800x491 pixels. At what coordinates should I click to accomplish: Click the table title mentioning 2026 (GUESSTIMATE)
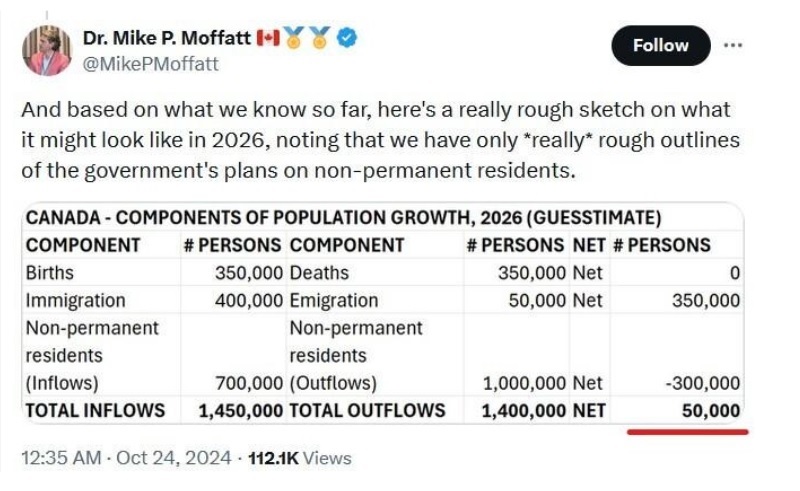tap(343, 218)
